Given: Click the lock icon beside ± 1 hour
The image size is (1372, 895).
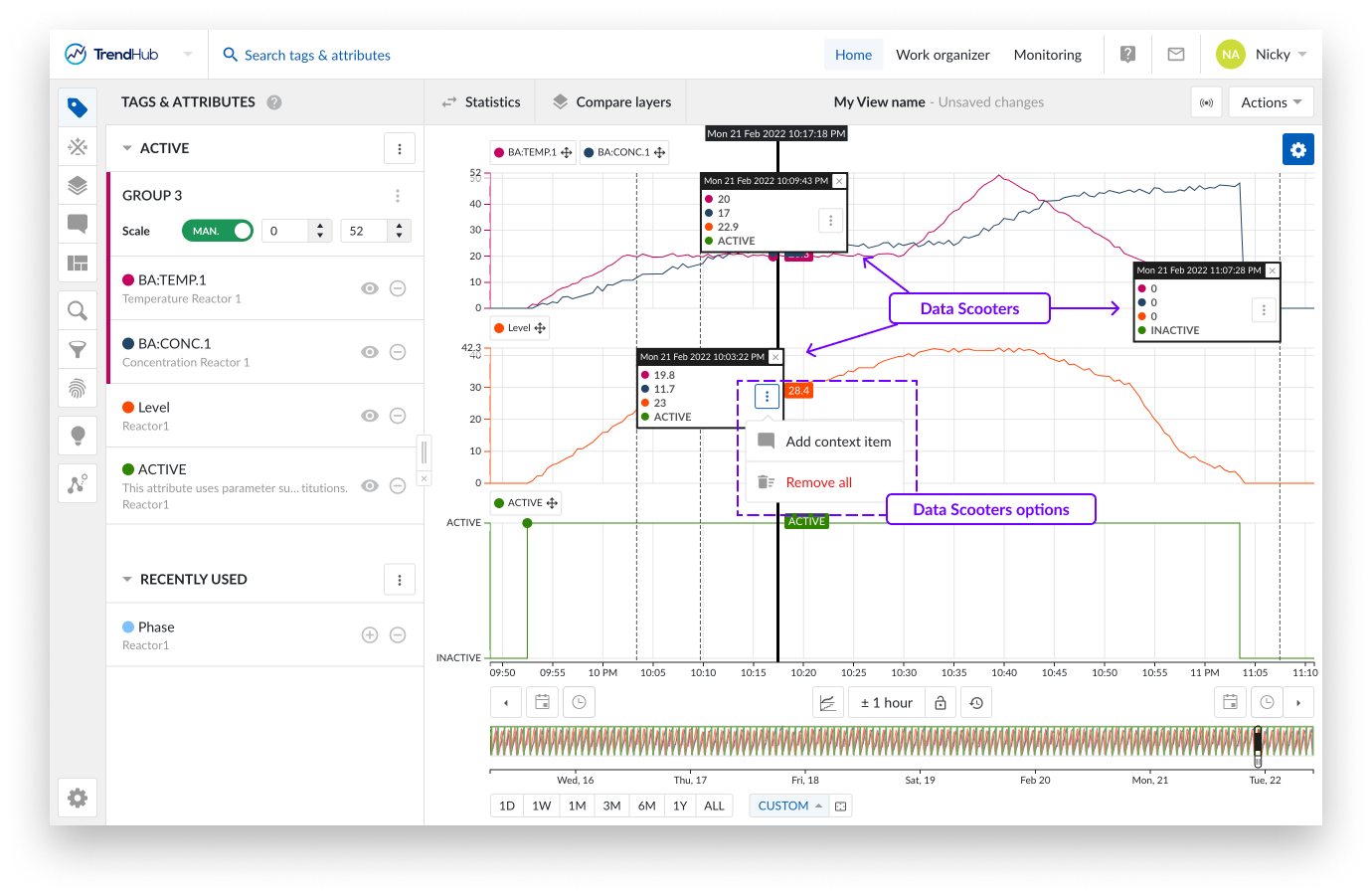Looking at the screenshot, I should tap(941, 703).
